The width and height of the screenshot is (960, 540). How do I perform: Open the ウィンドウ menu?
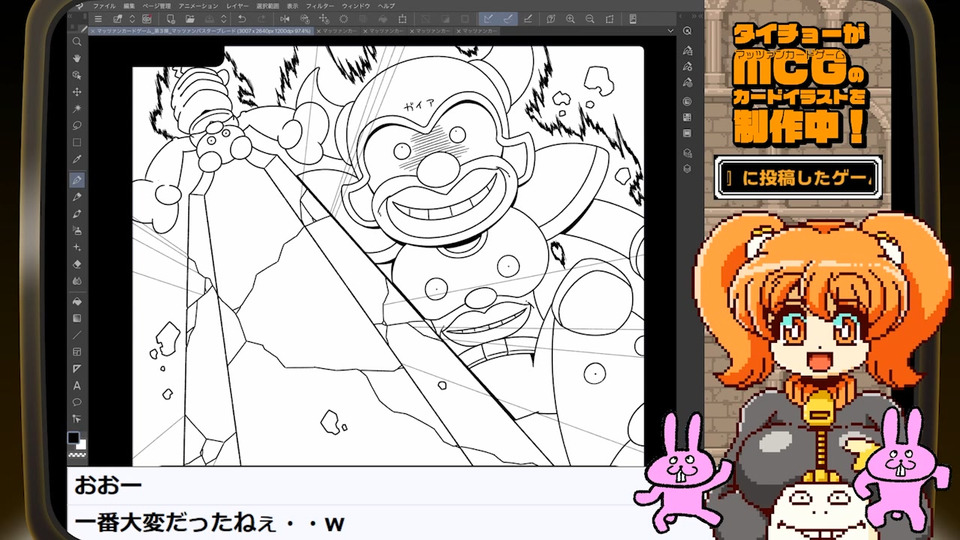(x=356, y=6)
